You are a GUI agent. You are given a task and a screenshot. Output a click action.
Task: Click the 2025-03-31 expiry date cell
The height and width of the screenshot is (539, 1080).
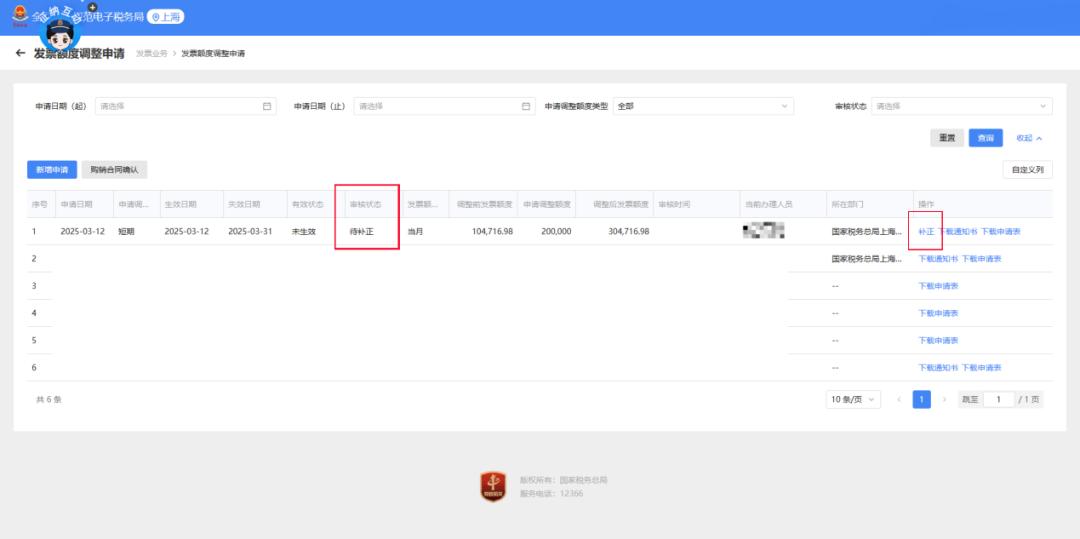[250, 232]
